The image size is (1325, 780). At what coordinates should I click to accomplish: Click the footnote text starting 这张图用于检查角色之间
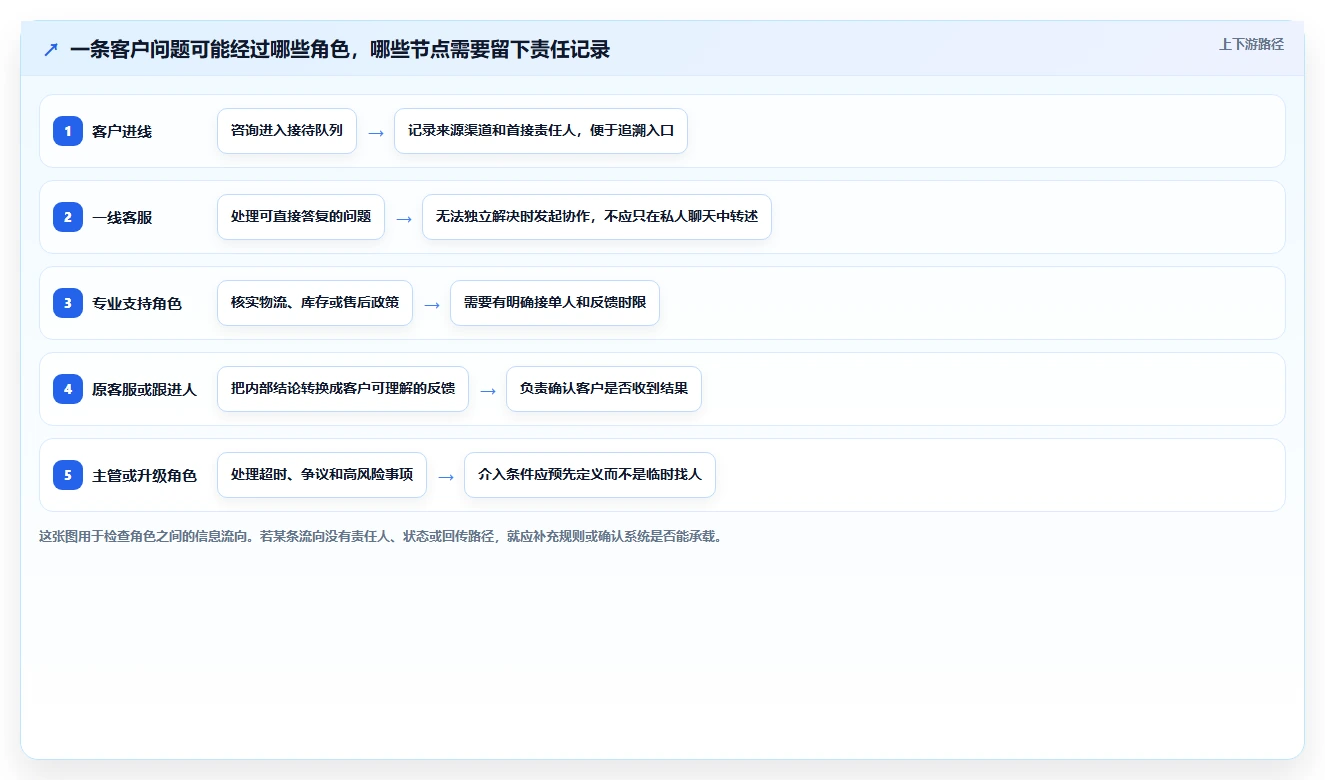pyautogui.click(x=380, y=536)
